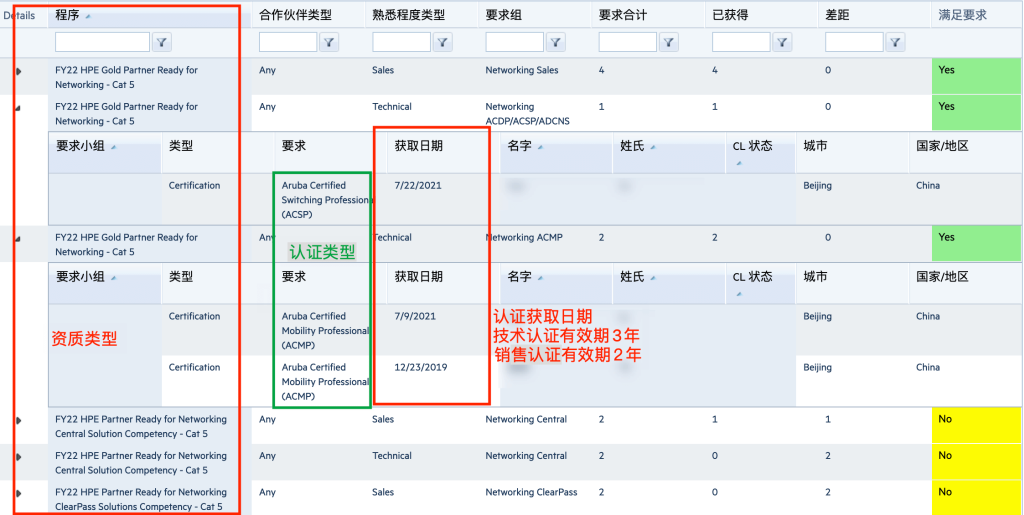
Task: Sort by the 要求组 column header
Action: (504, 15)
